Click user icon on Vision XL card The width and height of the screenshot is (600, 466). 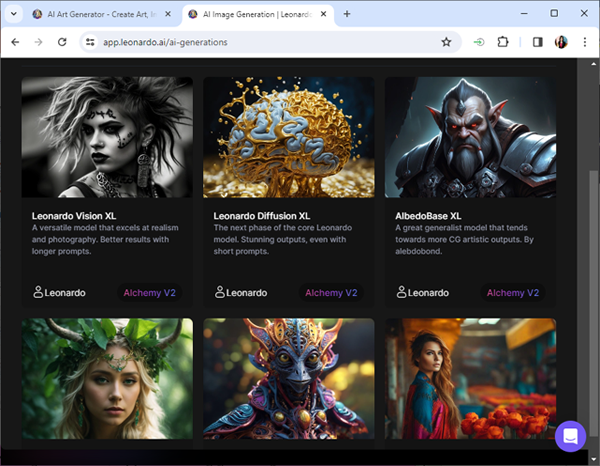[x=38, y=292]
